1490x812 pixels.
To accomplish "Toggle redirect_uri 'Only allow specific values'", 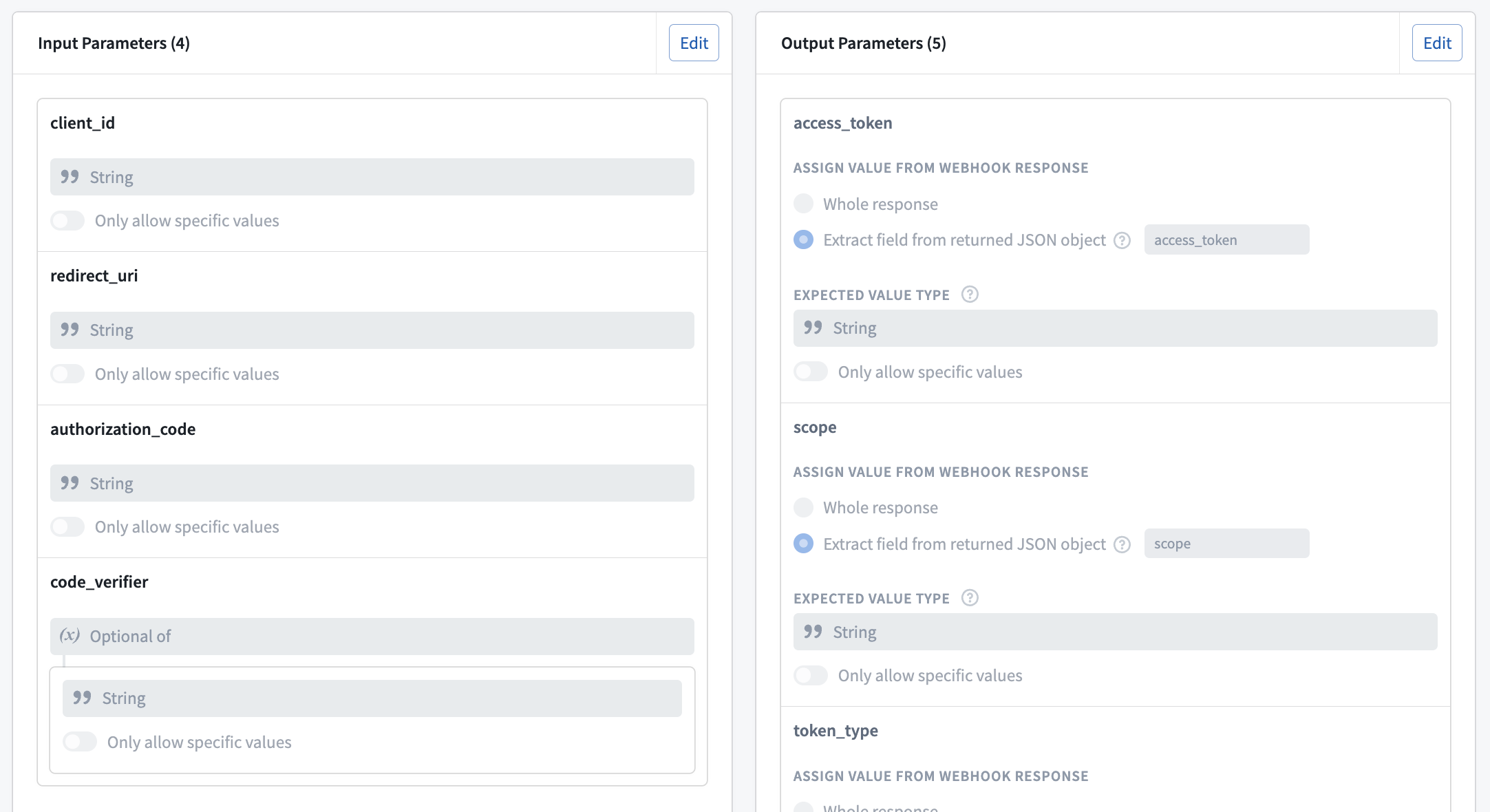I will [67, 374].
